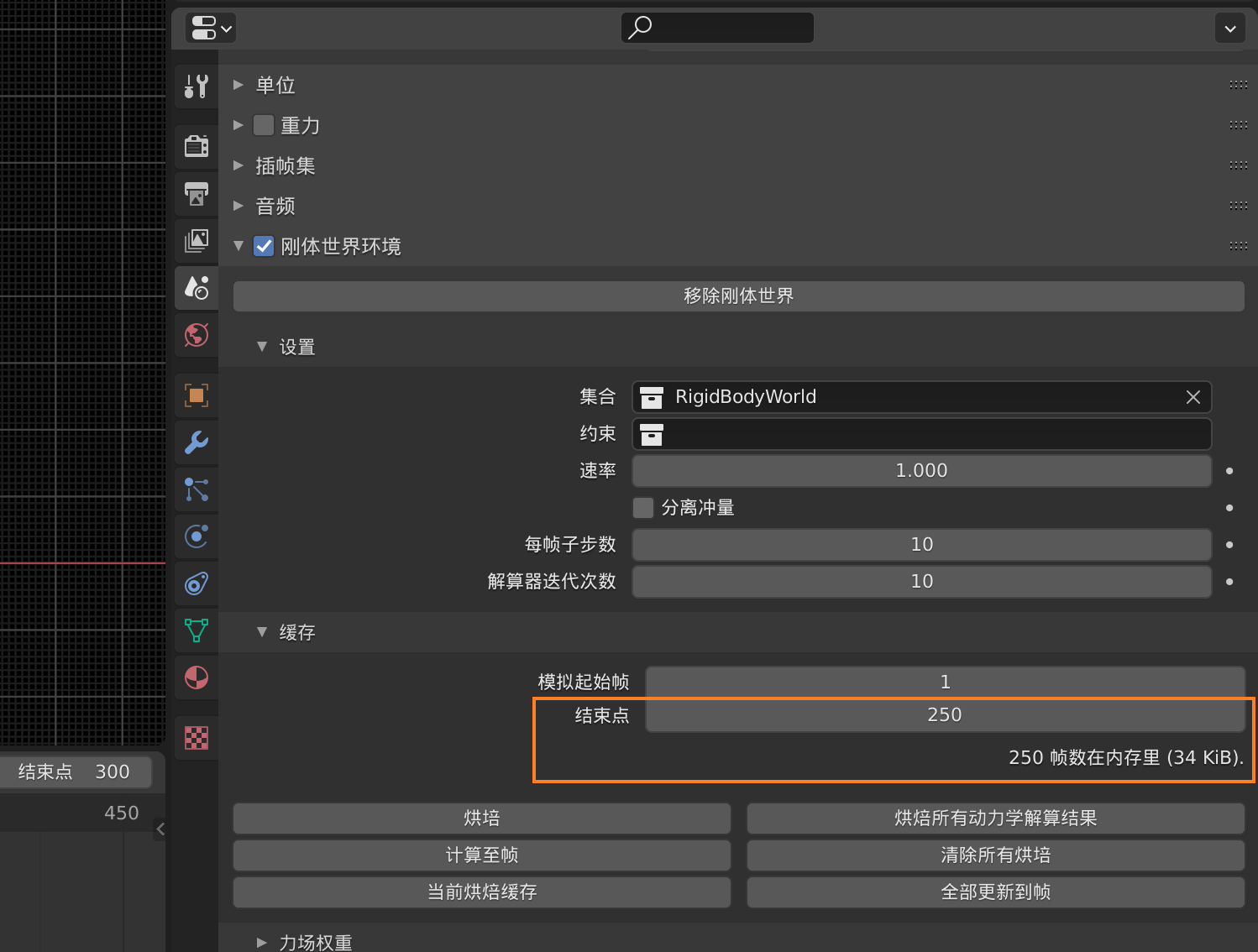Screen dimensions: 1258x952
Task: Open the Particles properties tab
Action: tap(197, 489)
